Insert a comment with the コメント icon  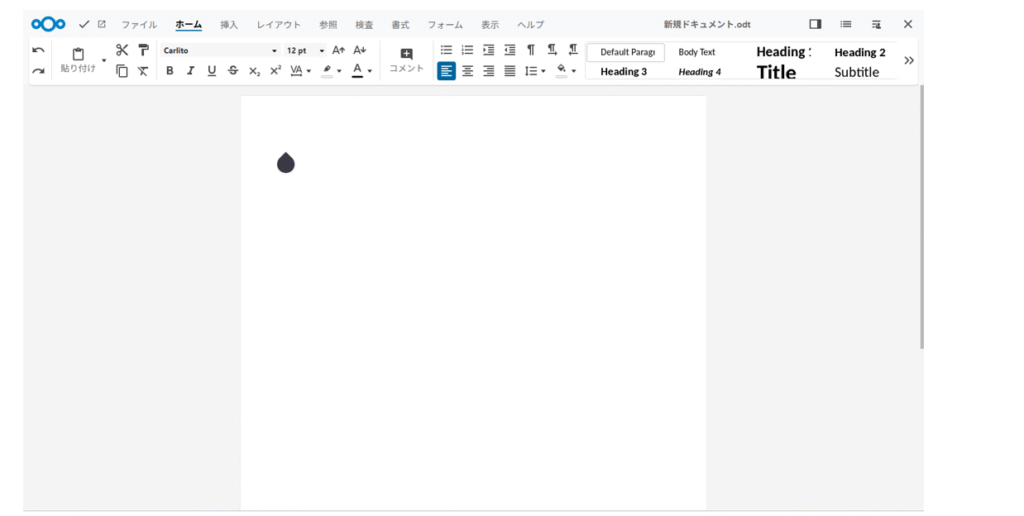[x=406, y=59]
